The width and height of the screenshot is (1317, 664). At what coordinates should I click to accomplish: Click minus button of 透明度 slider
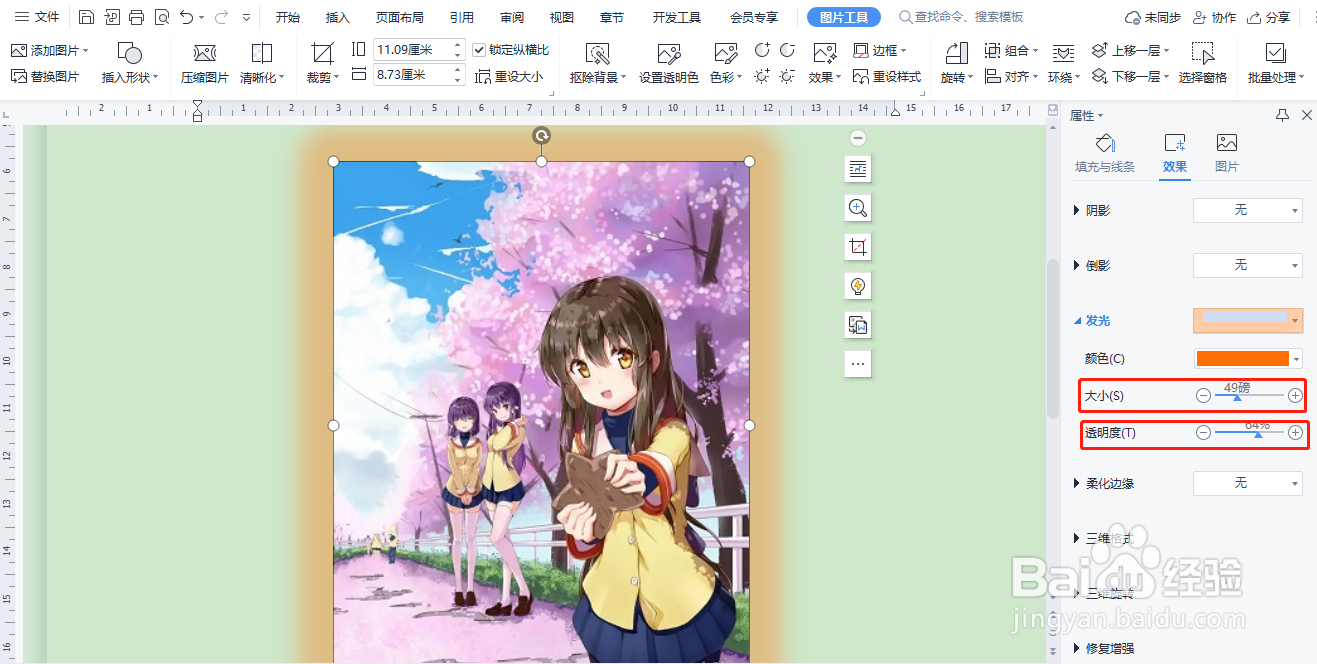click(x=1203, y=433)
